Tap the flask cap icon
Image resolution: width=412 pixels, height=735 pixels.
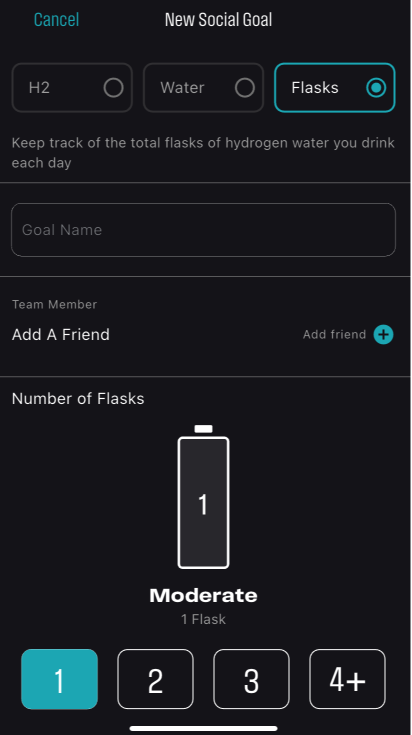(x=203, y=428)
